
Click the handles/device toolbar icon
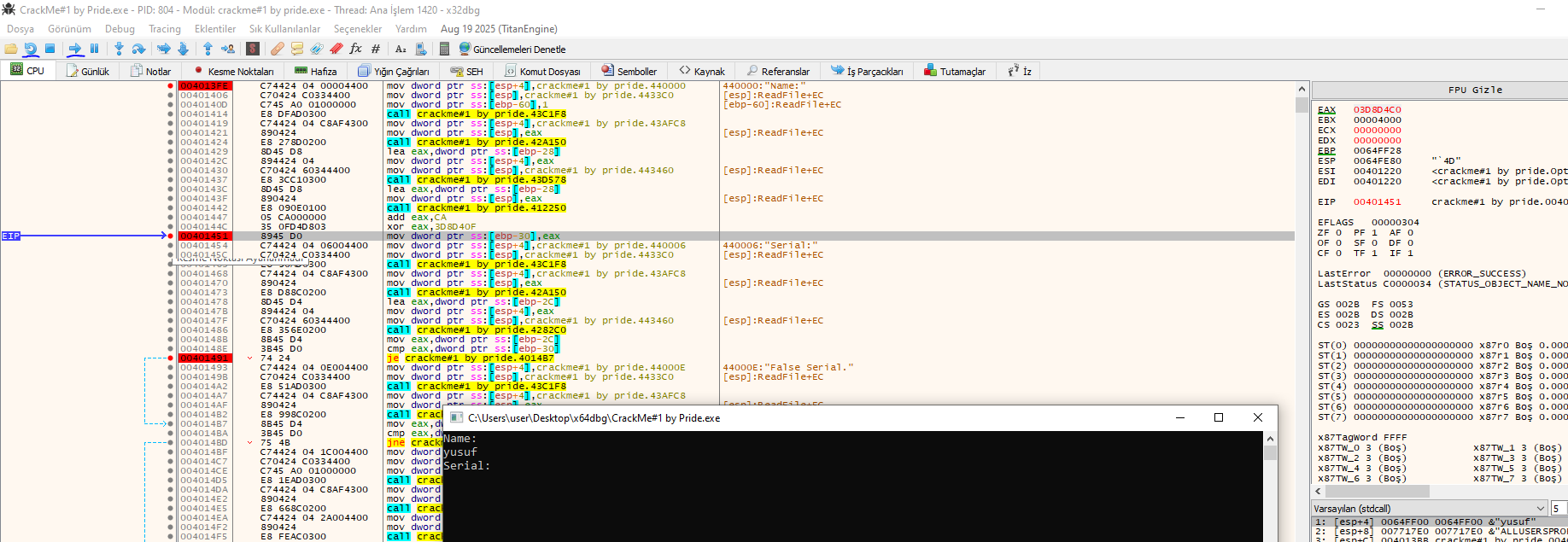[x=420, y=50]
